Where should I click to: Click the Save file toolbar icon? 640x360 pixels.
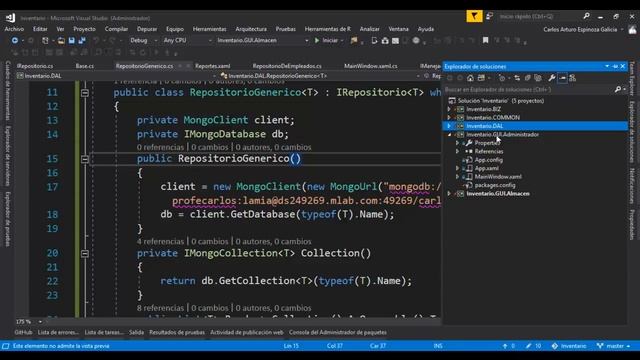[x=71, y=40]
